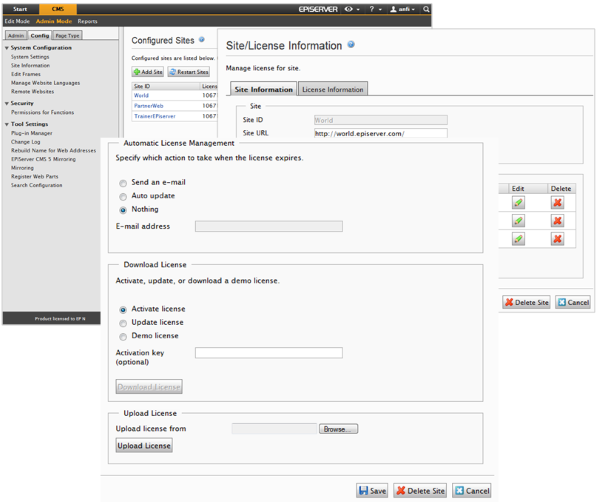Open the eye view-options dropdown in top bar

[x=352, y=9]
